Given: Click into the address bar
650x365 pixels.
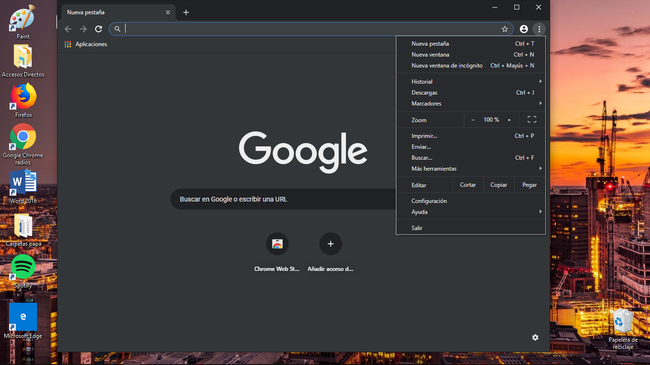Looking at the screenshot, I should click(x=311, y=29).
